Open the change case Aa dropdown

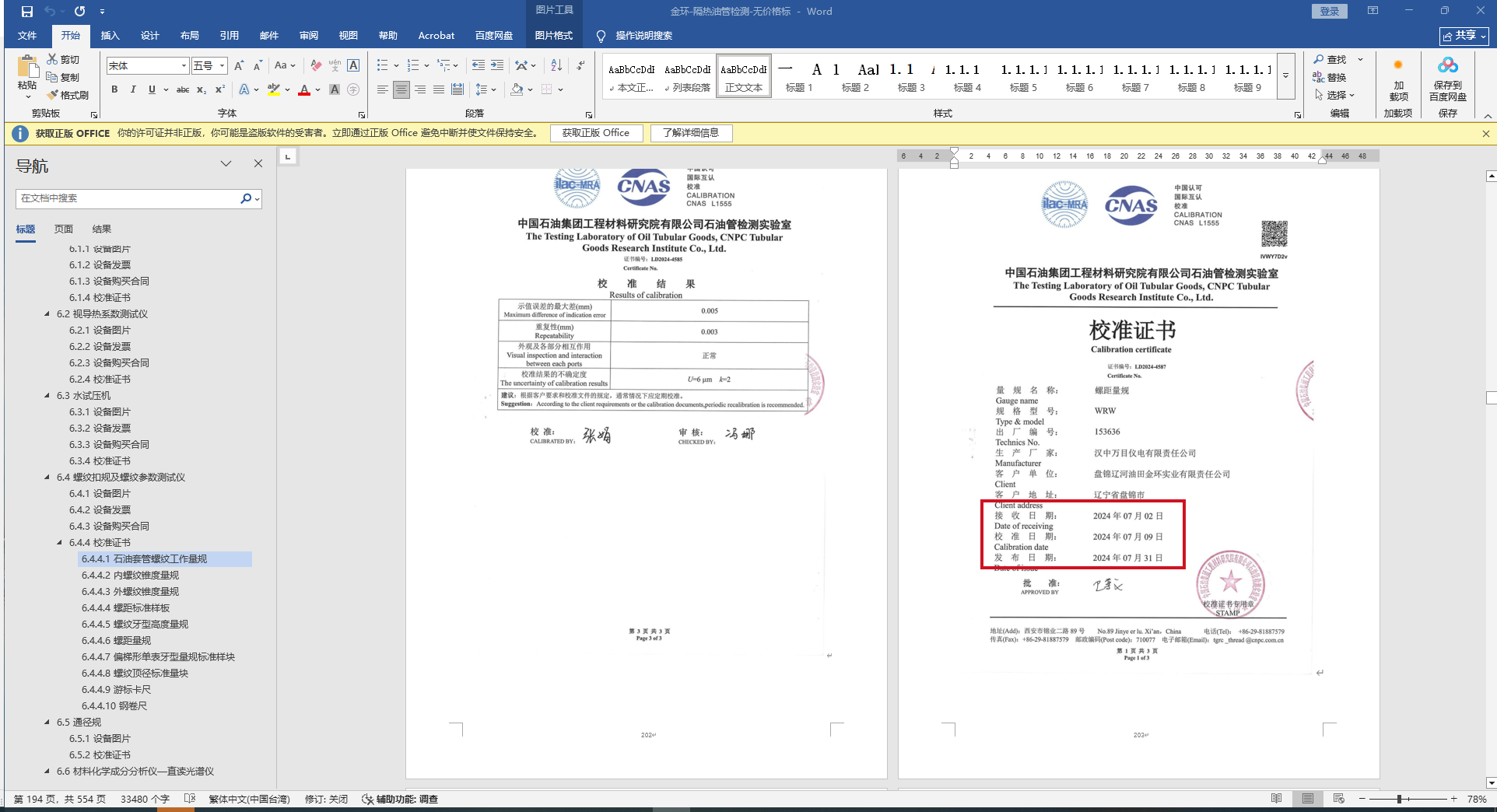point(285,66)
